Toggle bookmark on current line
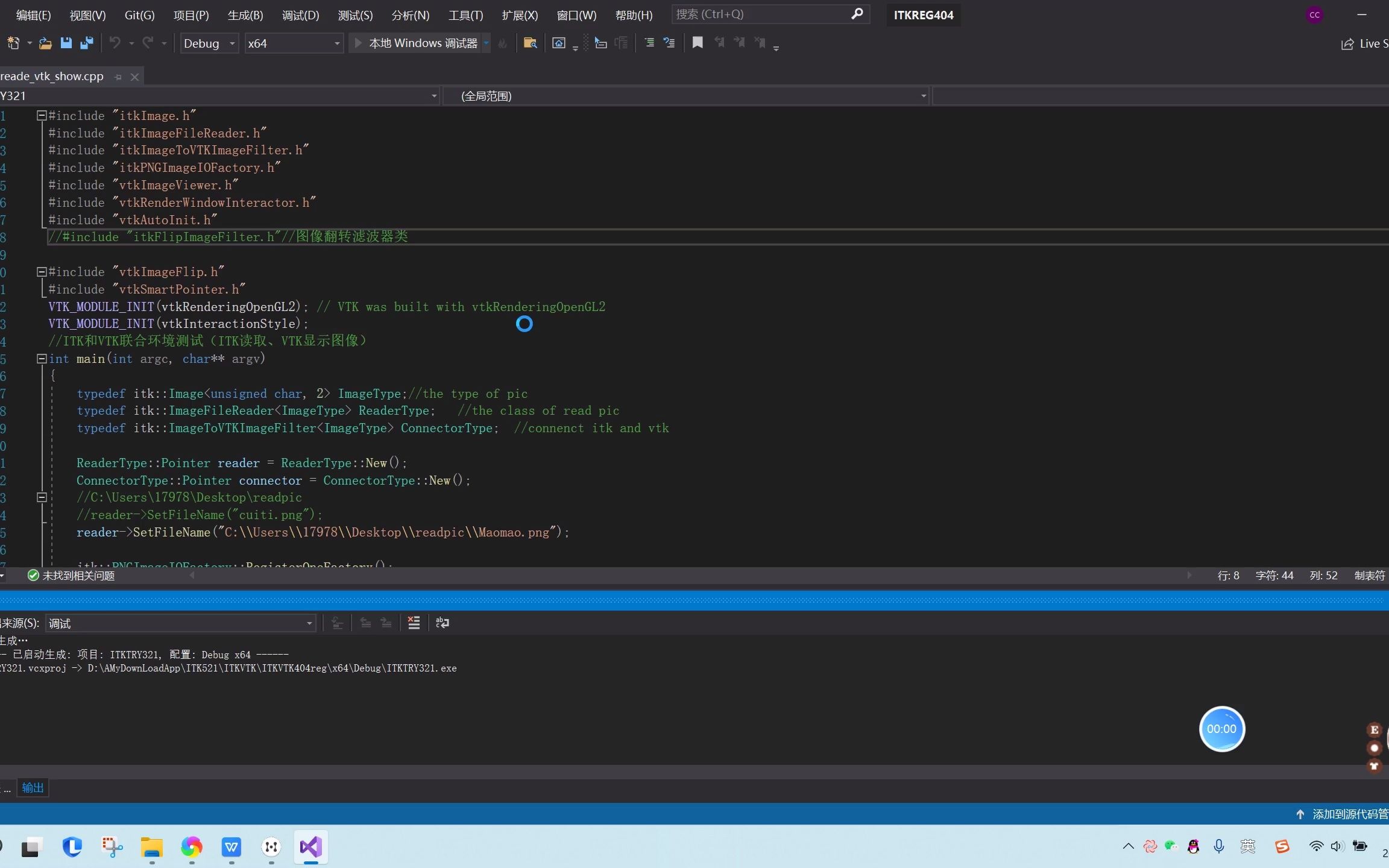The height and width of the screenshot is (868, 1389). (698, 43)
